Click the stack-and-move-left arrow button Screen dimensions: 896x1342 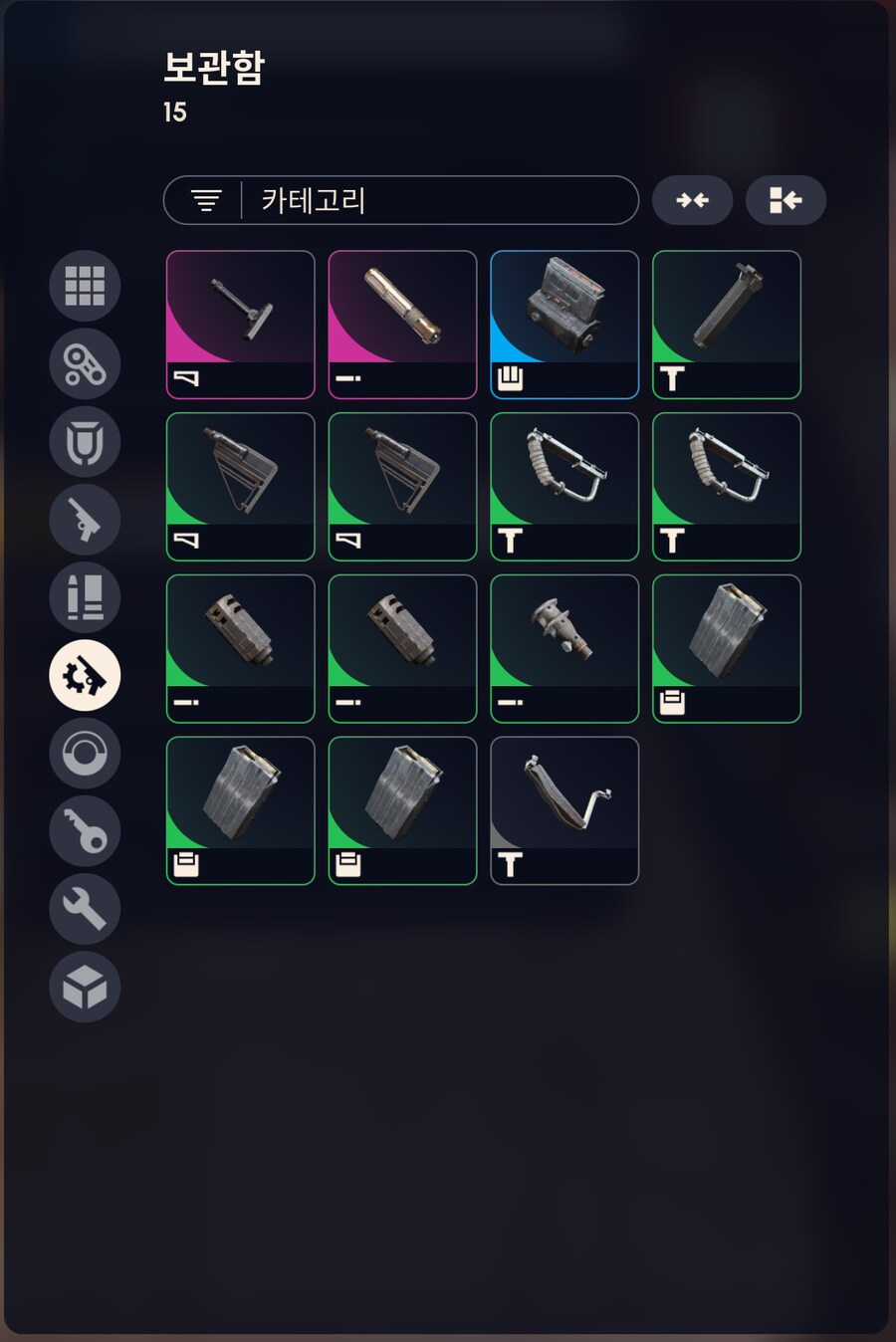point(785,200)
